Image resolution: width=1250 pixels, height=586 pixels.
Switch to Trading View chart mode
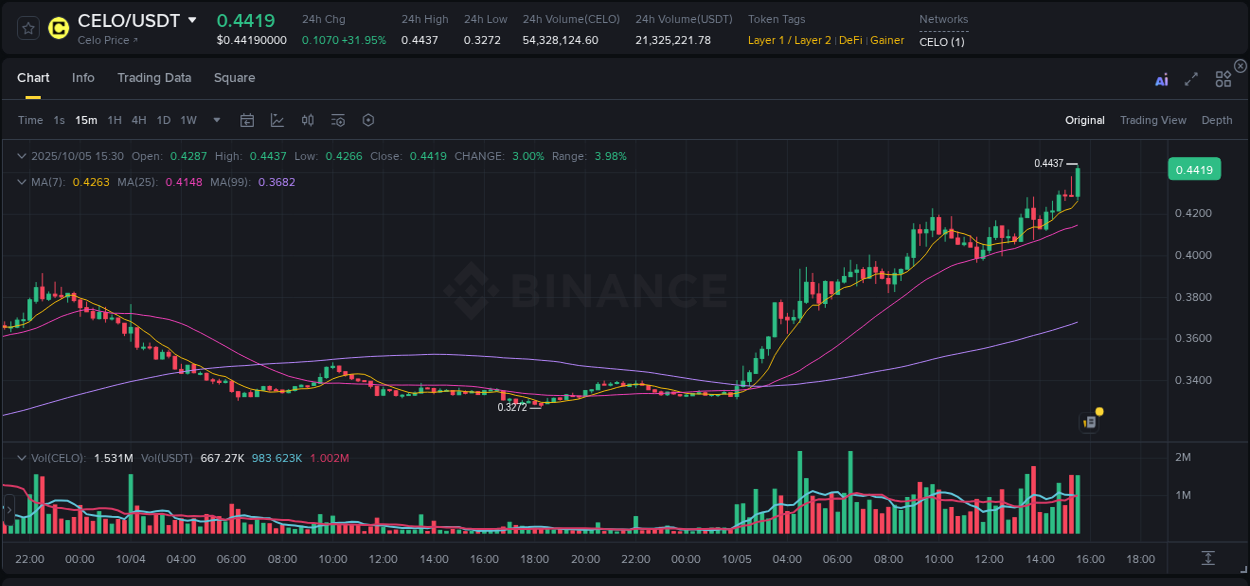1153,120
